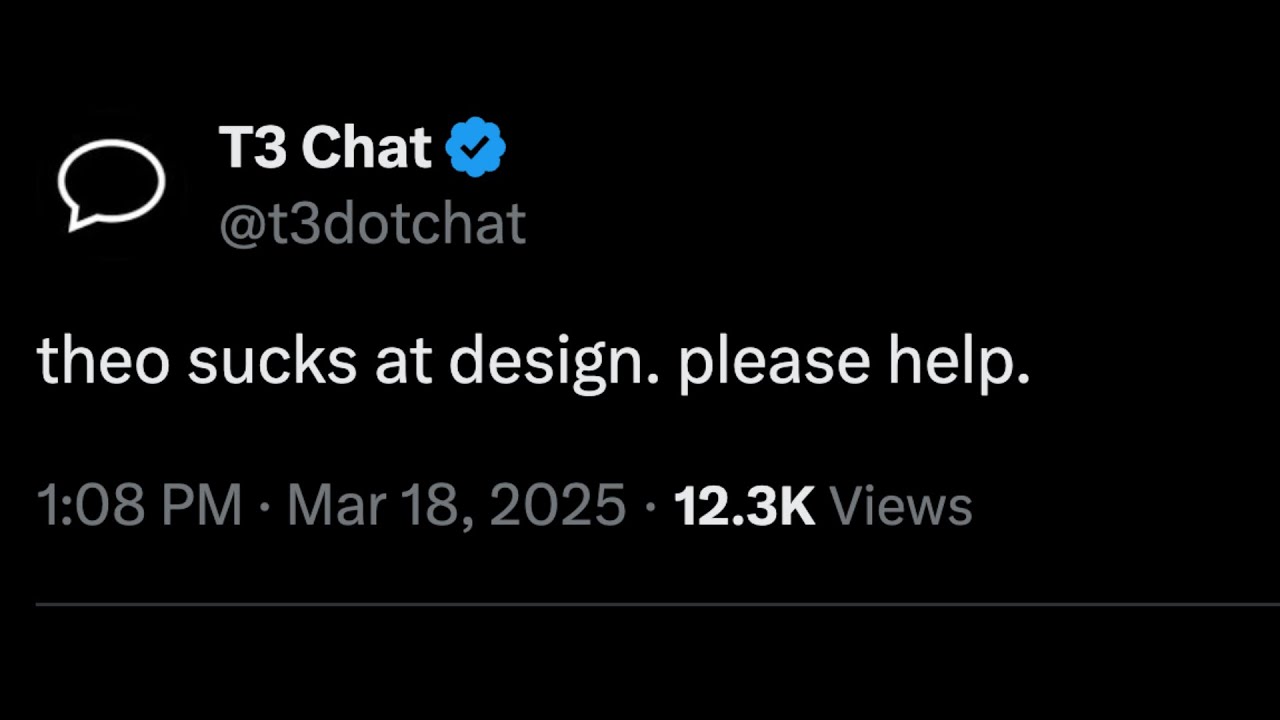This screenshot has width=1280, height=720.
Task: Click the 1:08 PM timestamp
Action: click(139, 505)
